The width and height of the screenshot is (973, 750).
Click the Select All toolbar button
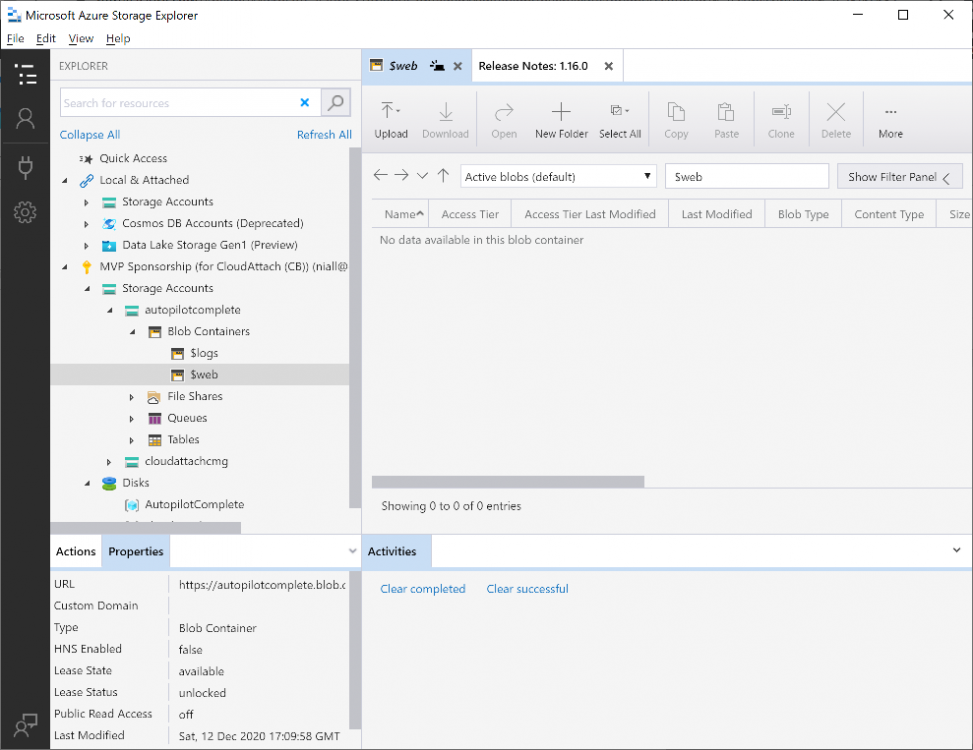tap(620, 120)
